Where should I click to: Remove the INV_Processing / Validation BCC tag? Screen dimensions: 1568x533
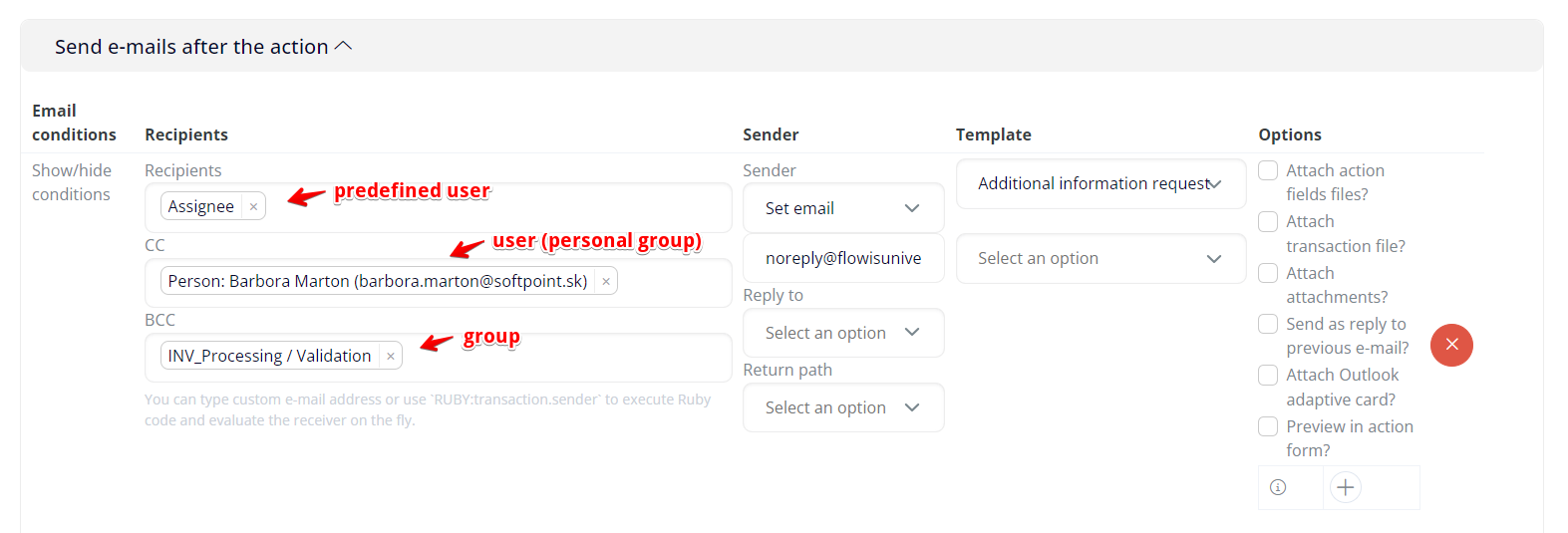[x=391, y=357]
